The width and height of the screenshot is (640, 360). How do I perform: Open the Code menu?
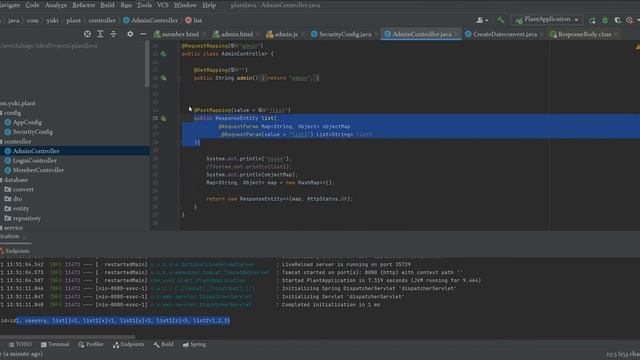pyautogui.click(x=32, y=5)
